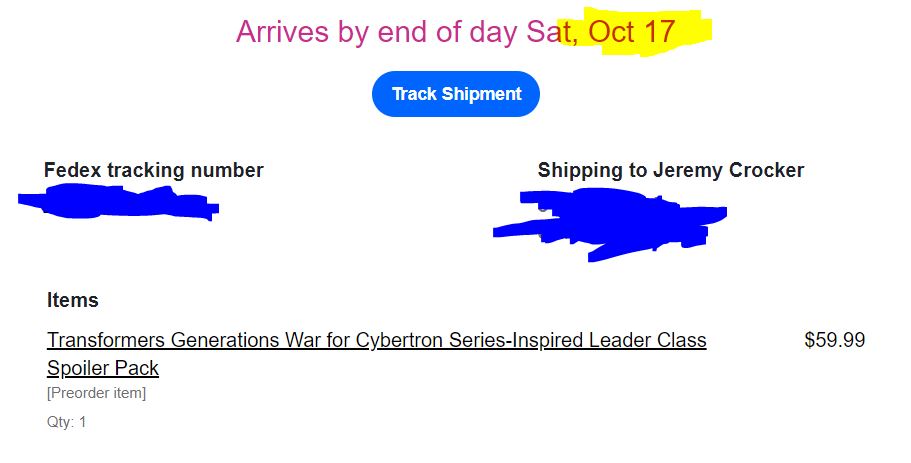Screen dimensions: 911x463
Task: Click the Arrives by end of day heading
Action: [x=456, y=31]
